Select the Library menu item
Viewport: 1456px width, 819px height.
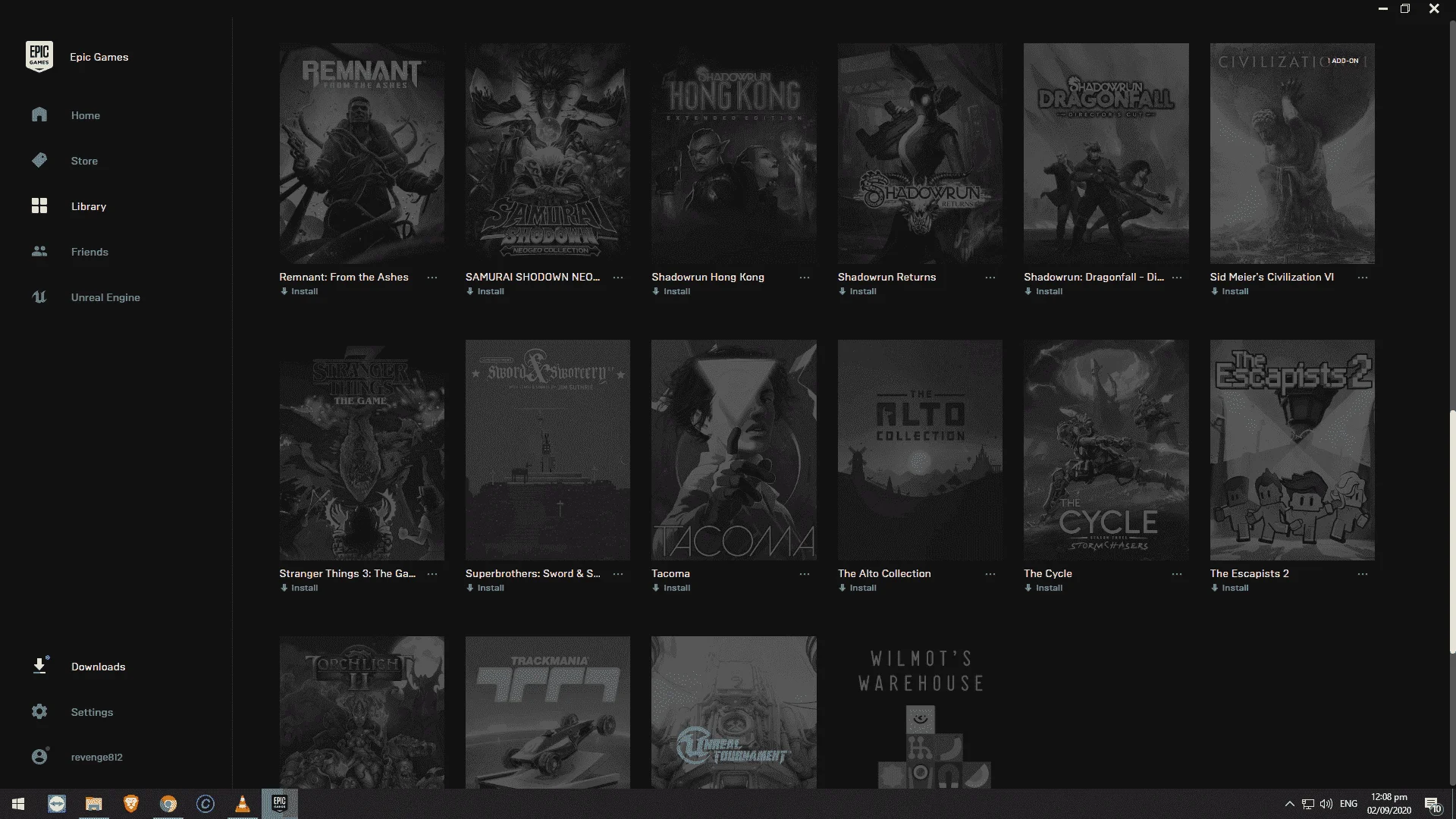pos(89,206)
